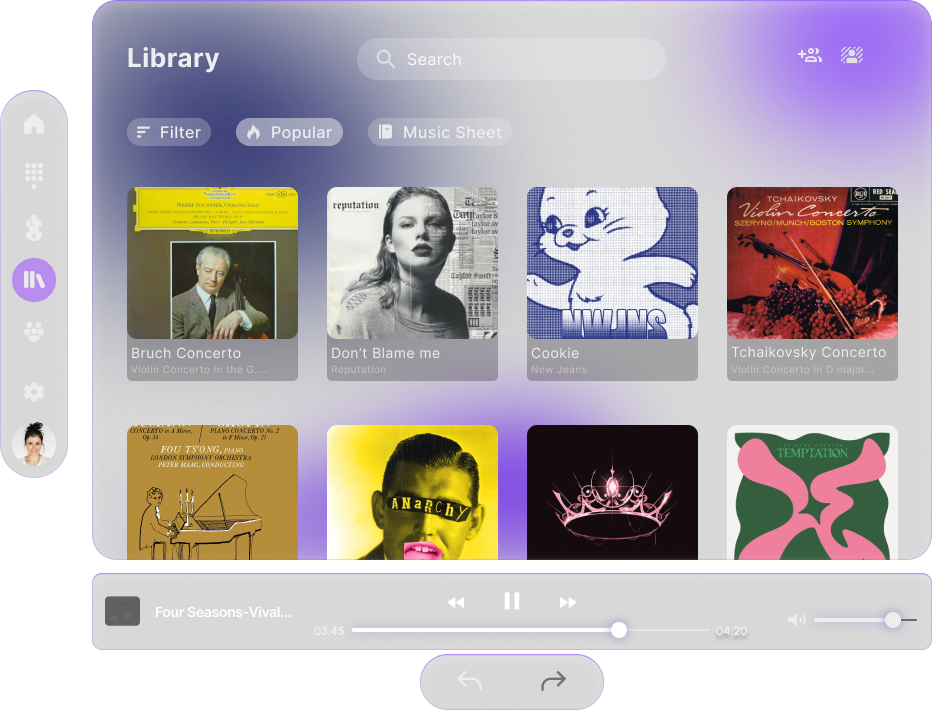Open the Tchaikovsky Violin Concerto cover

coord(813,263)
